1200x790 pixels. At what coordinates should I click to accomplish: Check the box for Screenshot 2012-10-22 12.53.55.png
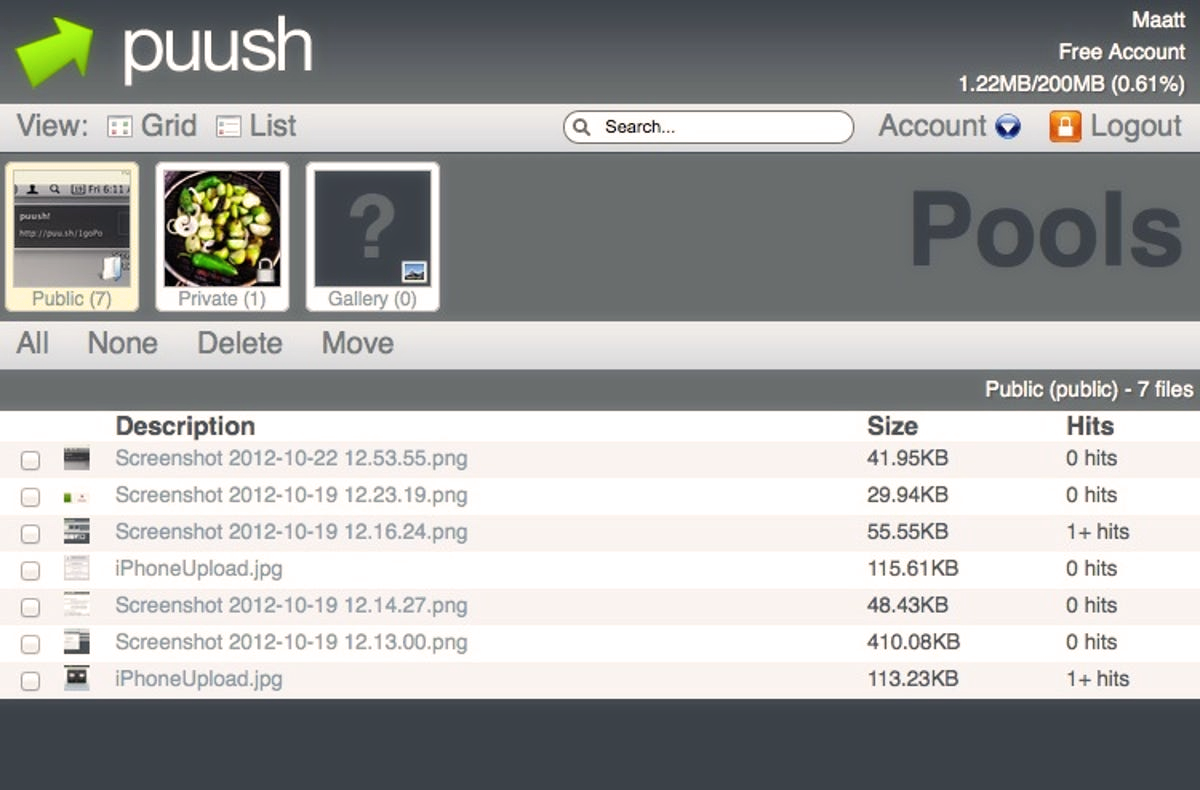click(31, 460)
